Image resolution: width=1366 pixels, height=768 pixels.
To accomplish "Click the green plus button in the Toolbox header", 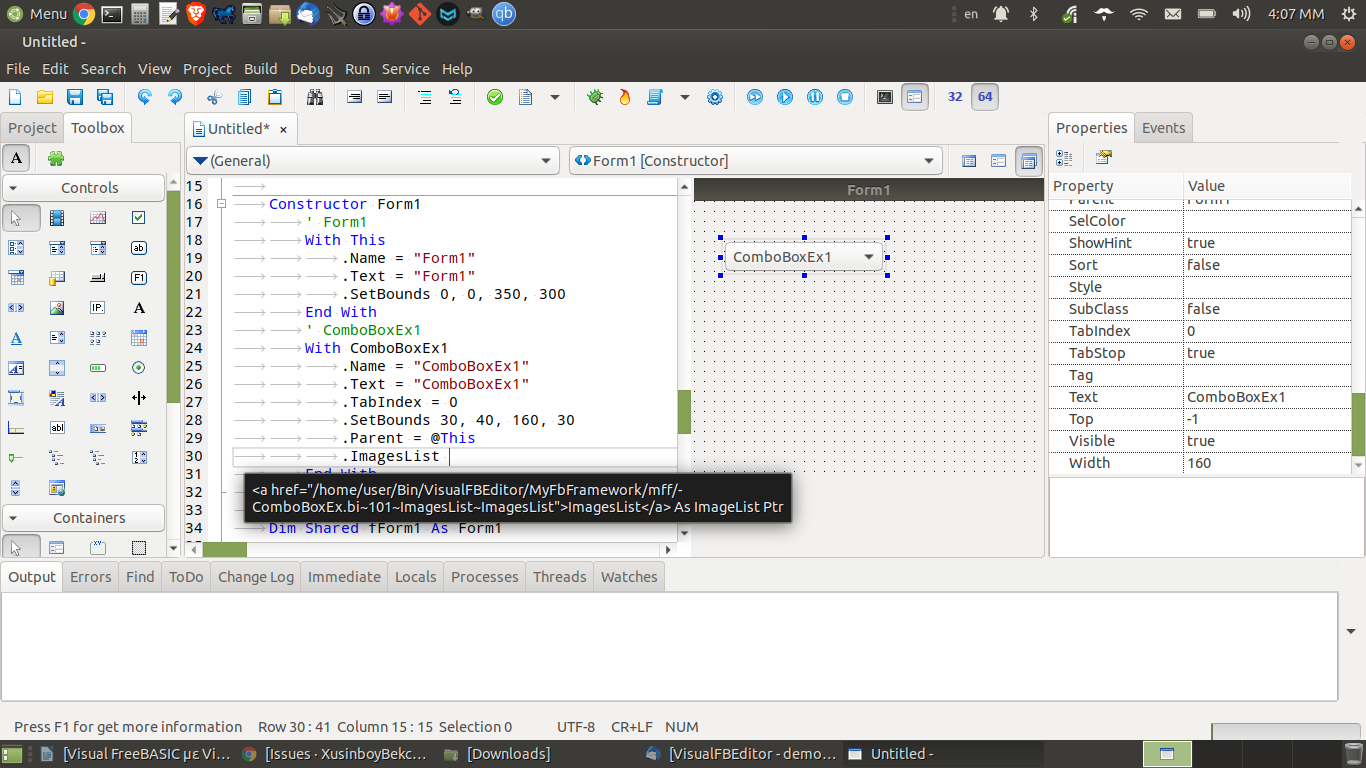I will 55,159.
